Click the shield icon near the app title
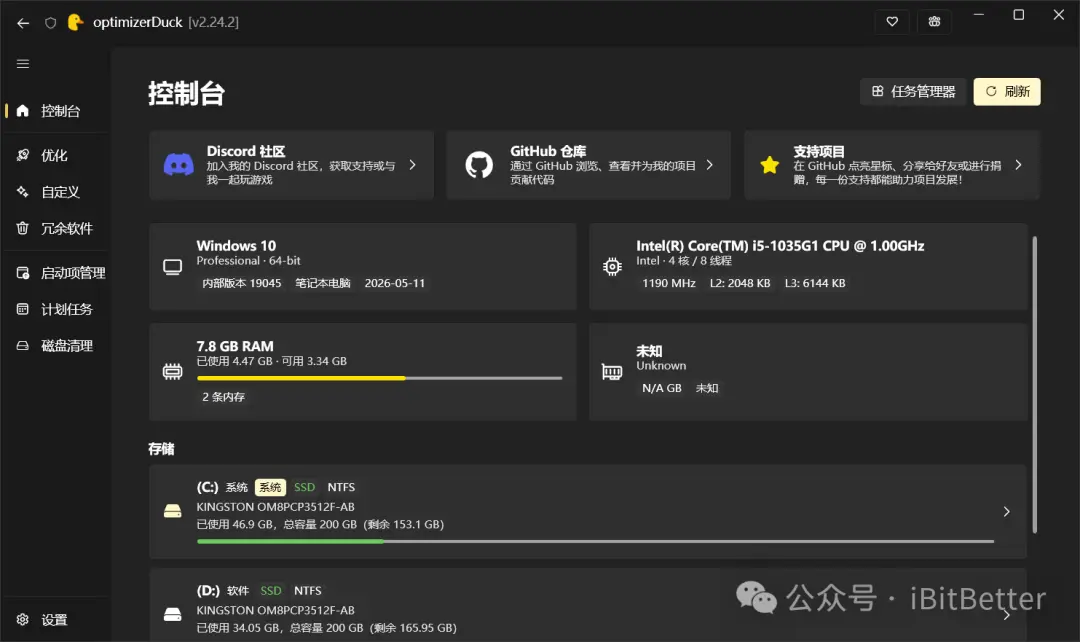 point(50,23)
